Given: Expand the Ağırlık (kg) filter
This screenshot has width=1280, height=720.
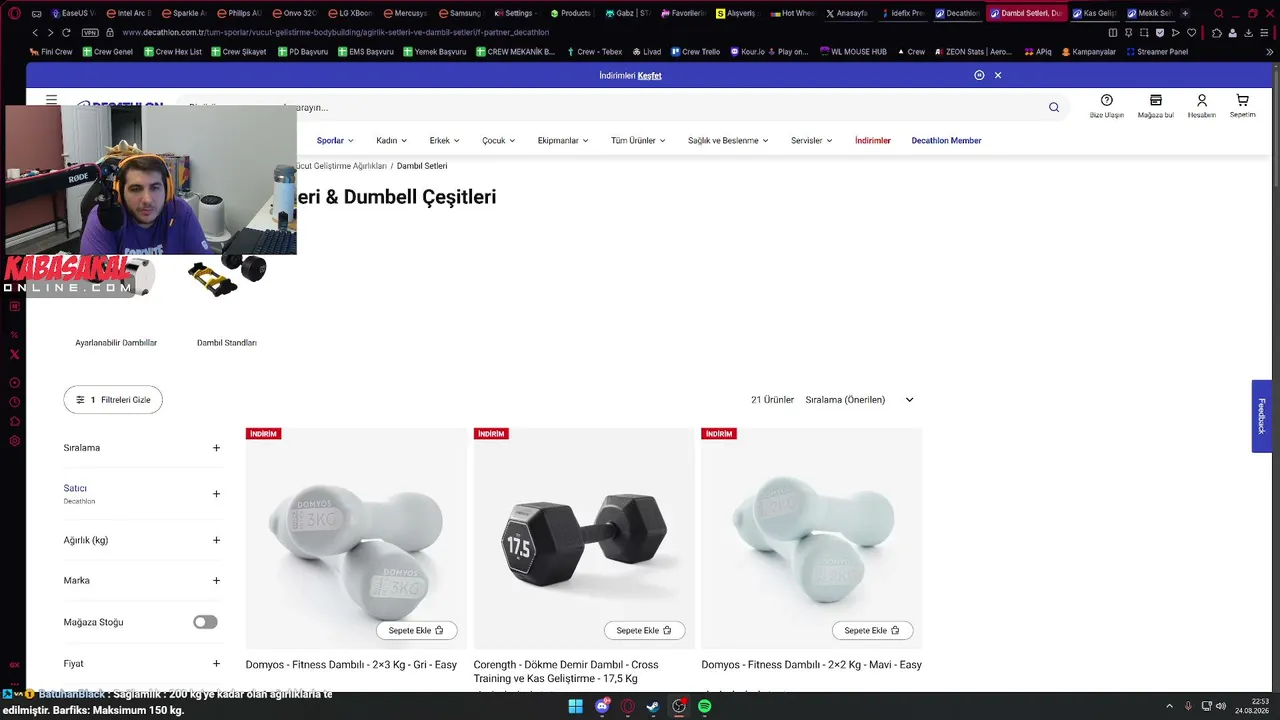Looking at the screenshot, I should 142,540.
